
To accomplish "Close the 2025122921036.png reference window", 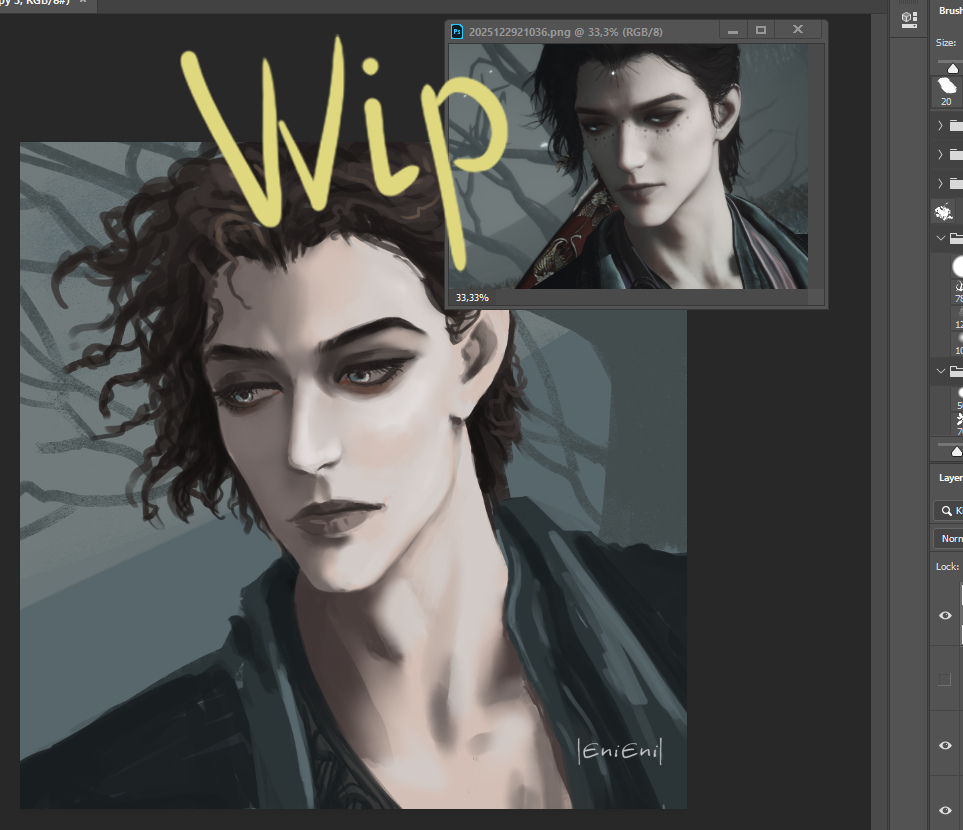I will click(798, 31).
